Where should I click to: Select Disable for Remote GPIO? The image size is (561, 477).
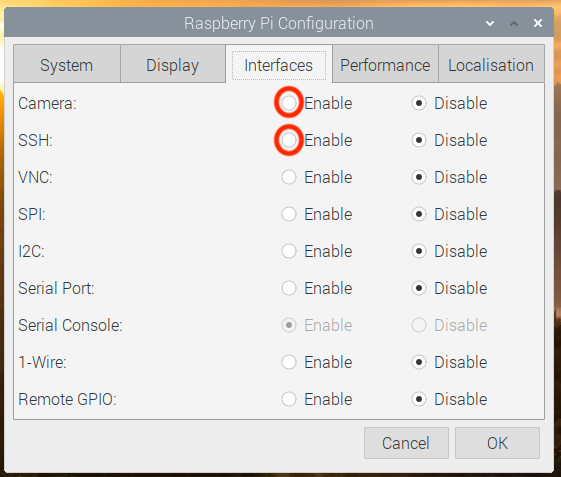click(x=419, y=399)
